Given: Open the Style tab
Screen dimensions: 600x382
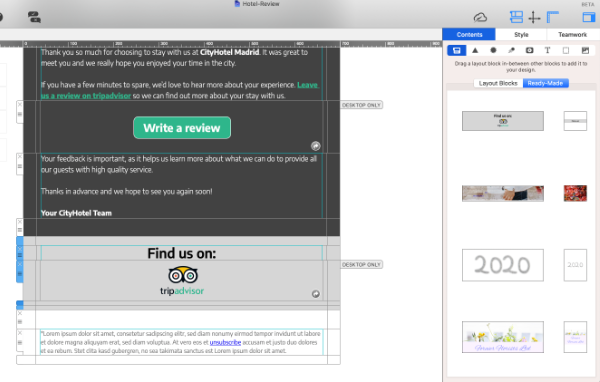Looking at the screenshot, I should point(521,34).
